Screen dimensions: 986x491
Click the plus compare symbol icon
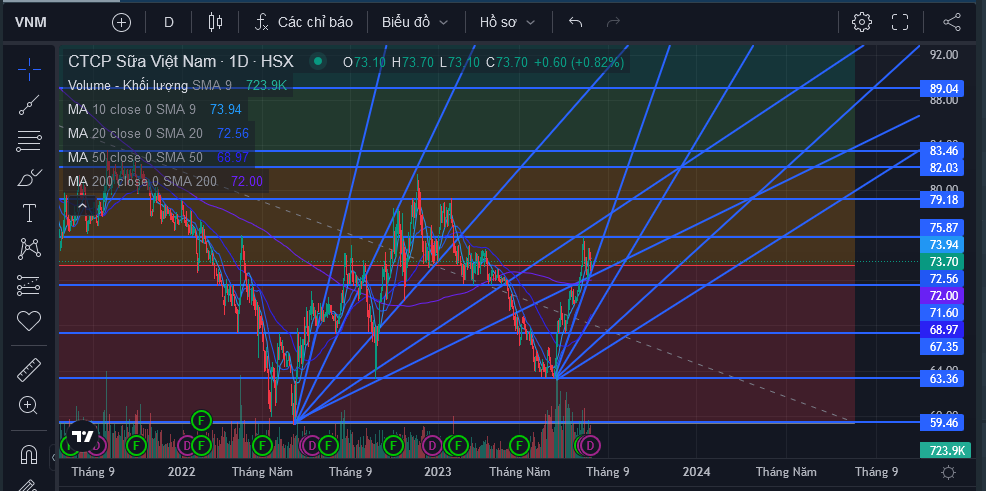[121, 23]
